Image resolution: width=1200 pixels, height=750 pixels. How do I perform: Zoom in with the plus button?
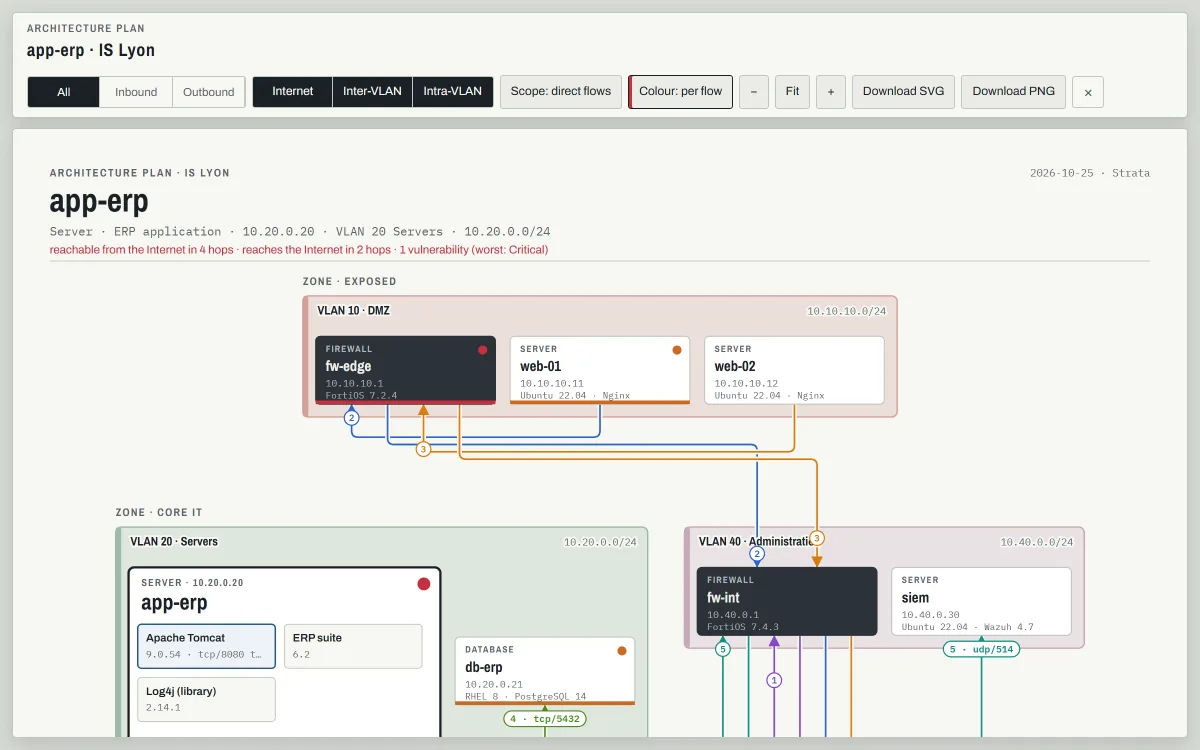(831, 91)
